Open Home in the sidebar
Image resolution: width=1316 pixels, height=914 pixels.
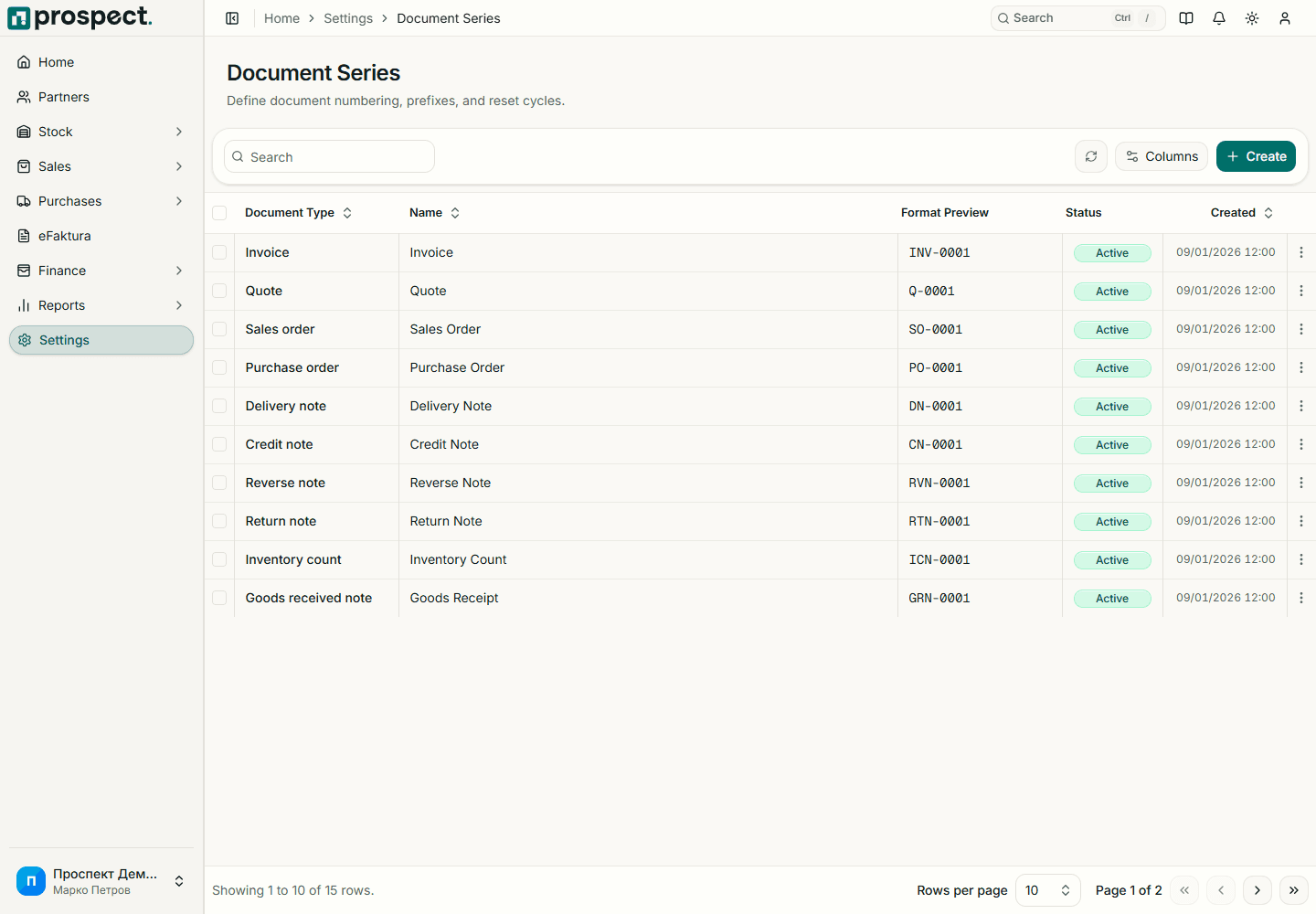click(x=101, y=62)
